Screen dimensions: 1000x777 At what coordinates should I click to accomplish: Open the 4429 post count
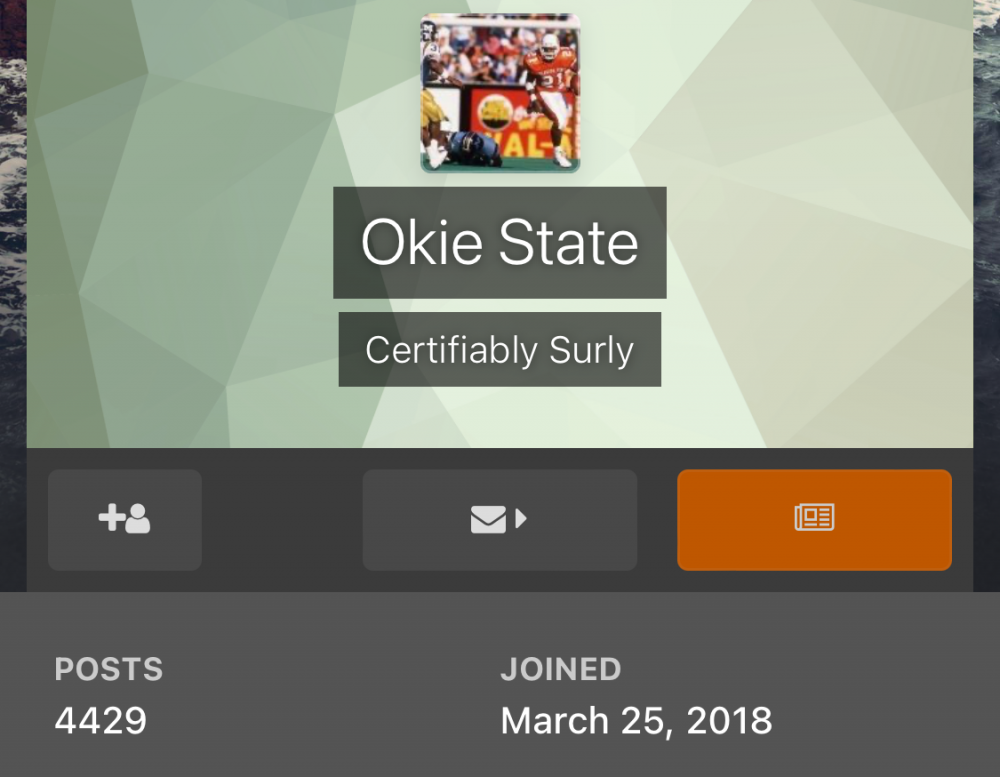point(101,720)
